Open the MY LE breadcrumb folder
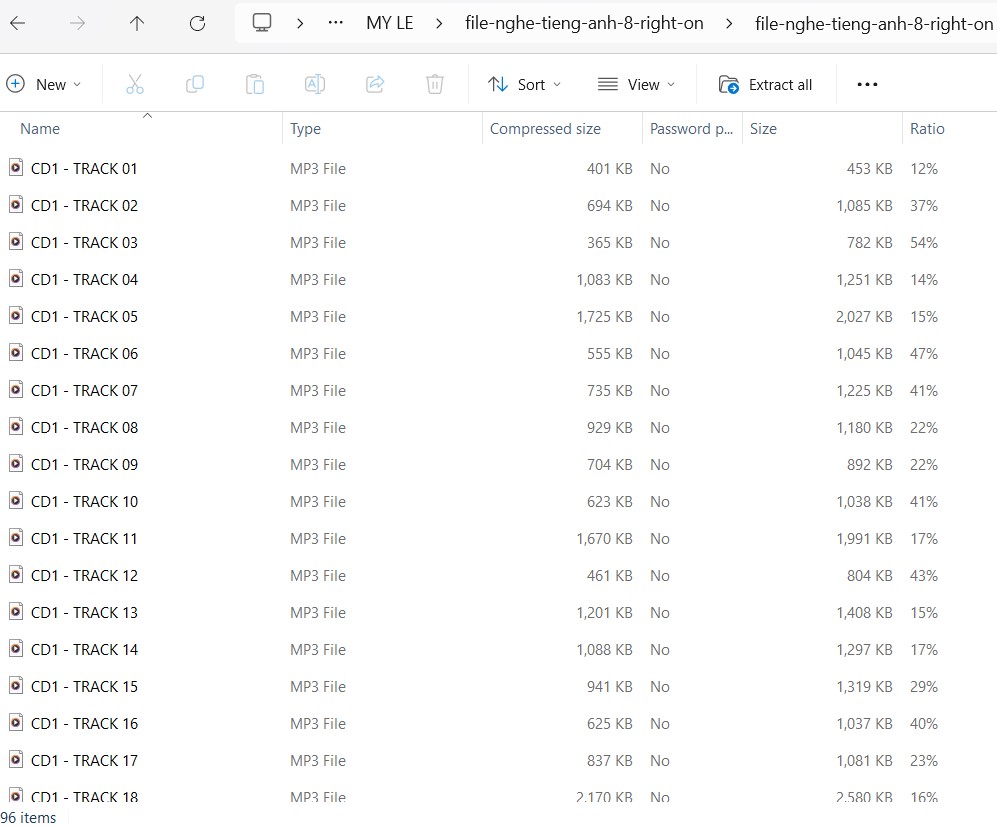997x827 pixels. point(390,22)
